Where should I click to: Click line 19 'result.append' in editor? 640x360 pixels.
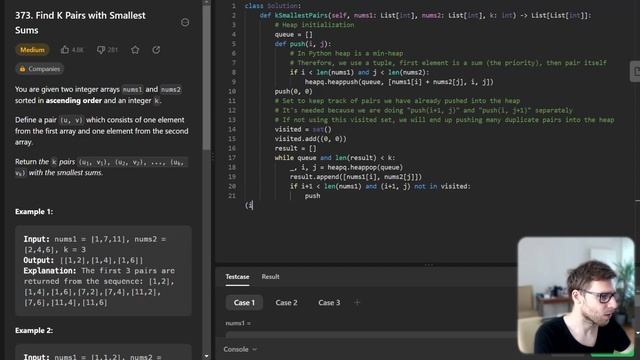(356, 177)
